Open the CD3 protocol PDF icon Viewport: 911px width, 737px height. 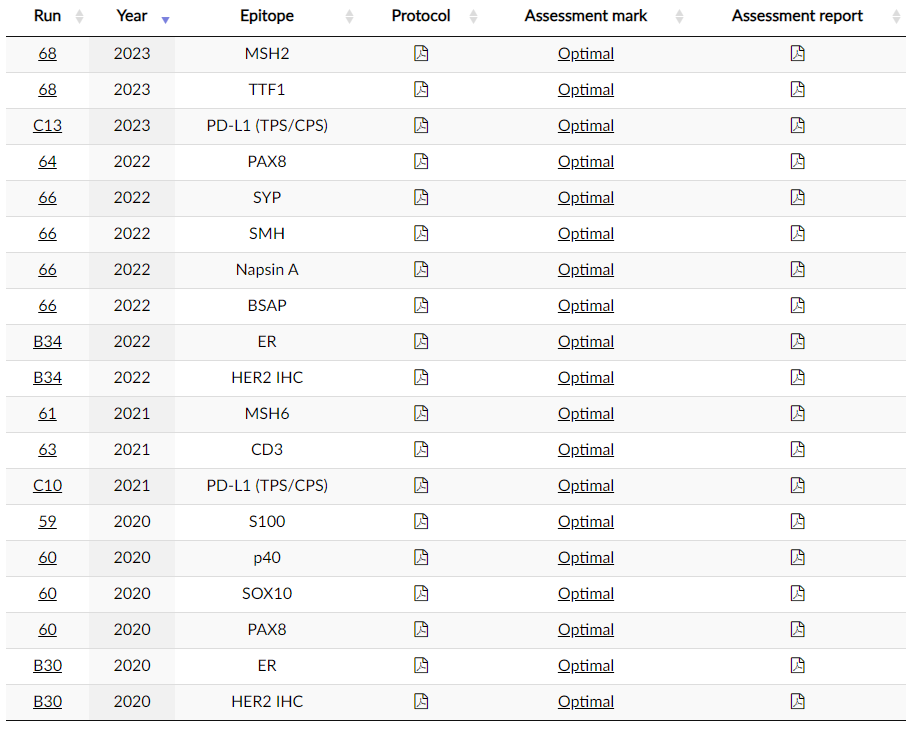(x=421, y=450)
